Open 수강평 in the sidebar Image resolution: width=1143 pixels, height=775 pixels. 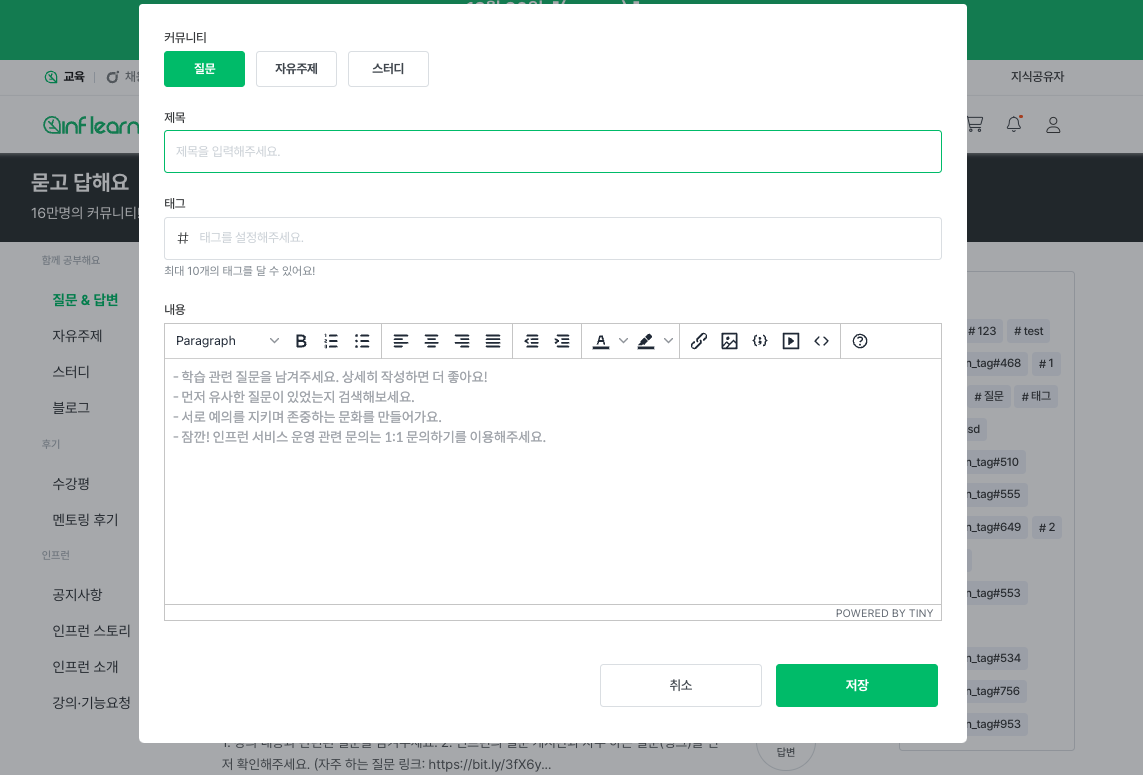pos(71,483)
